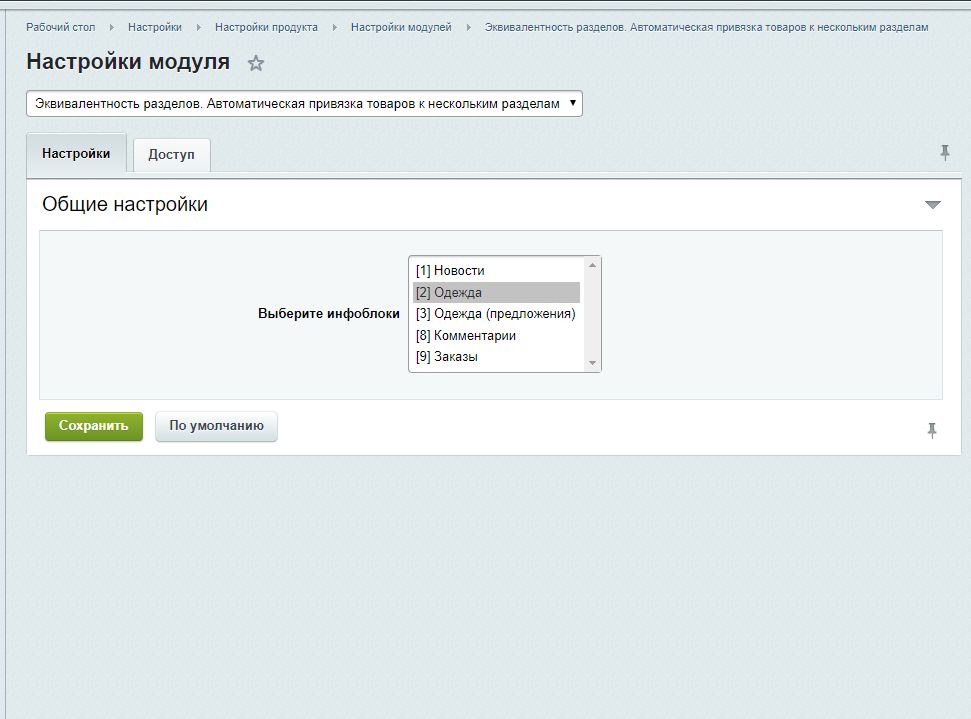The height and width of the screenshot is (719, 971).
Task: Select the [2] Одежда infoblock
Action: pyautogui.click(x=448, y=293)
